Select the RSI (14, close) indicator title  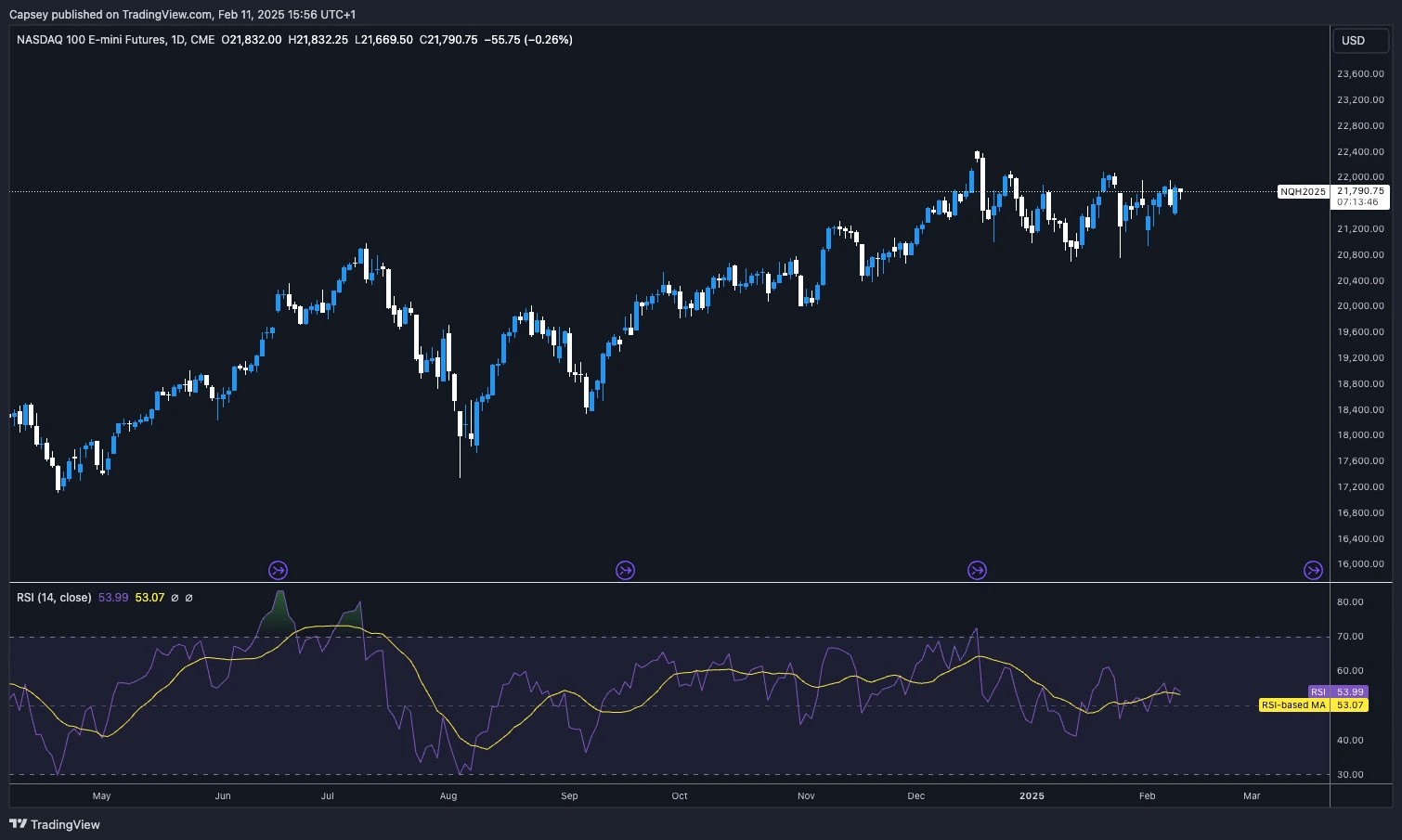coord(52,598)
